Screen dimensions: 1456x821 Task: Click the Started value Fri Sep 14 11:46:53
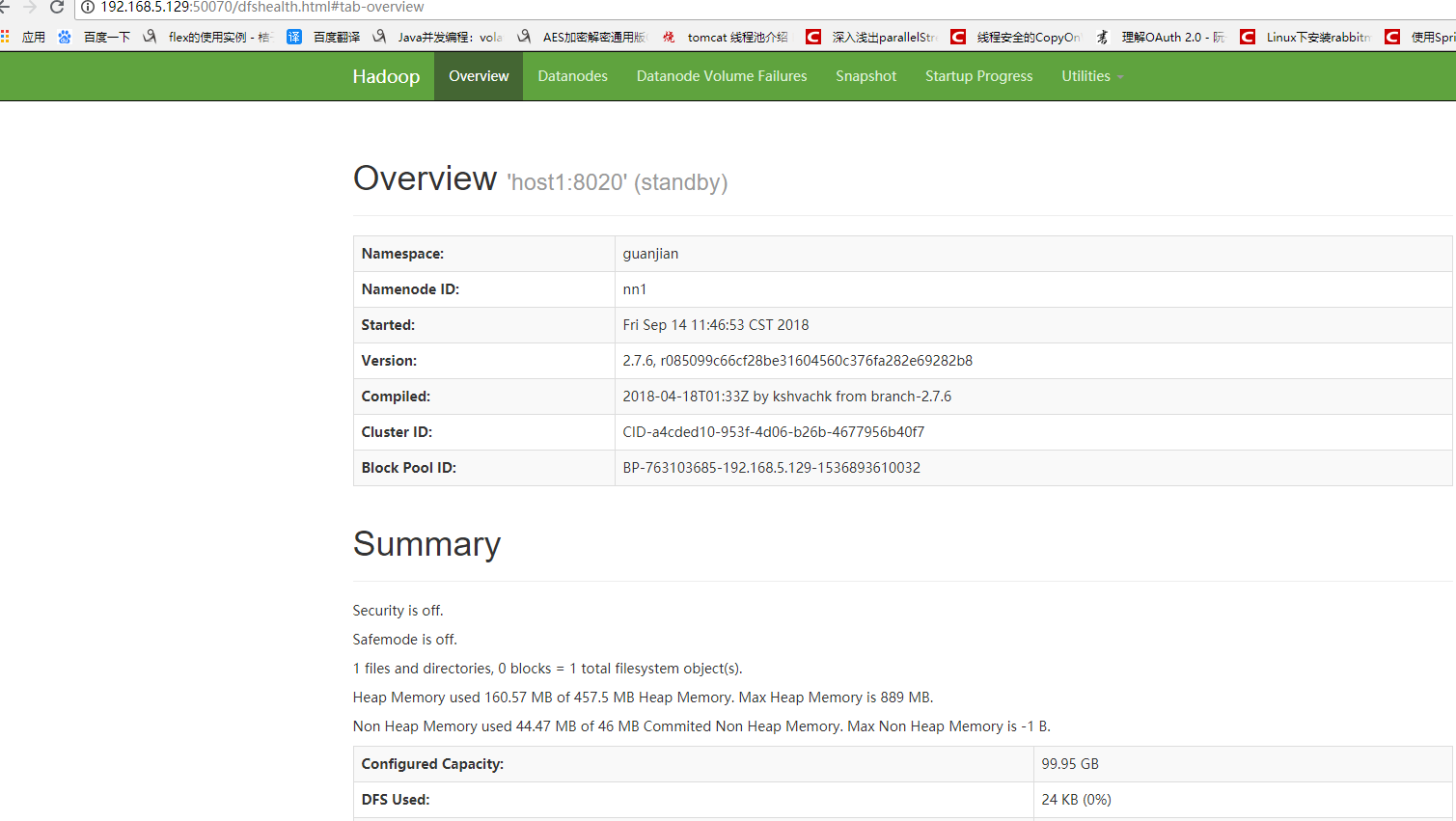[x=716, y=325]
